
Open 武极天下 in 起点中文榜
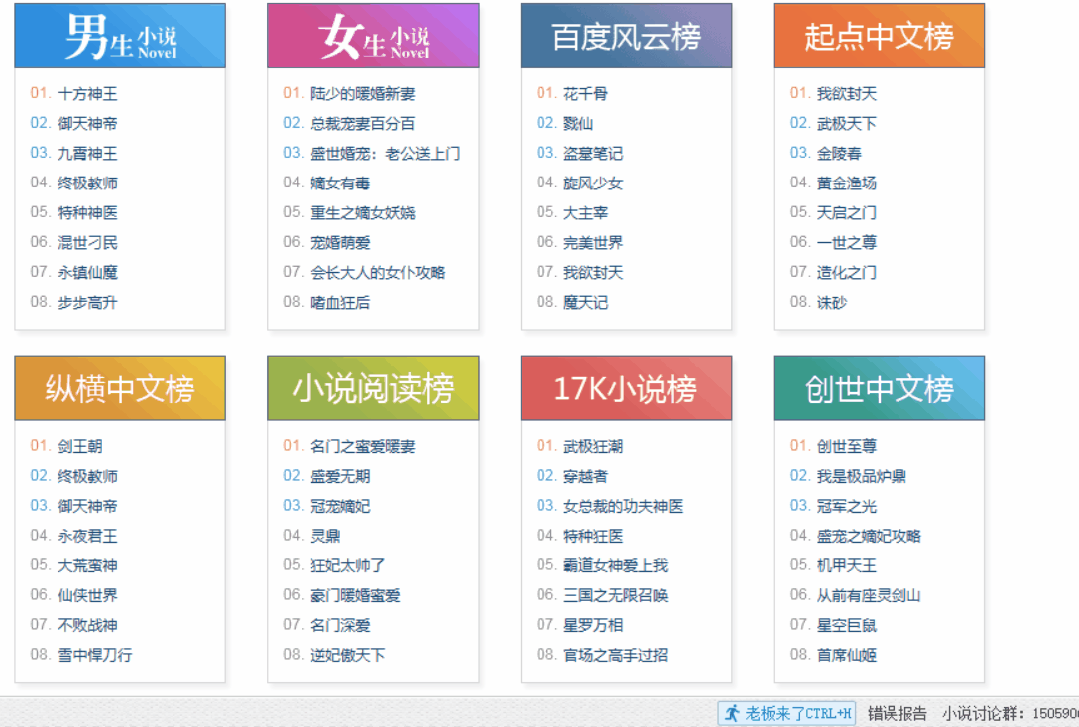pos(846,123)
